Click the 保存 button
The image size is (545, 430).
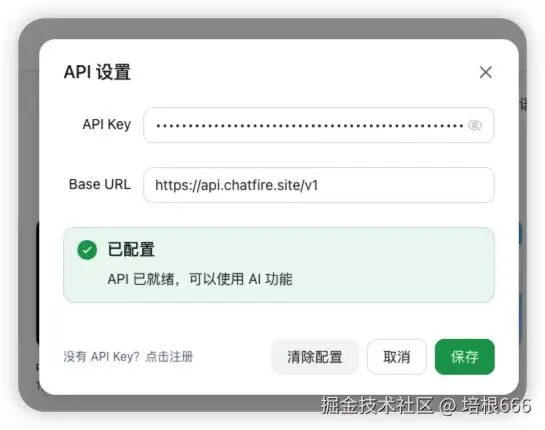click(465, 357)
